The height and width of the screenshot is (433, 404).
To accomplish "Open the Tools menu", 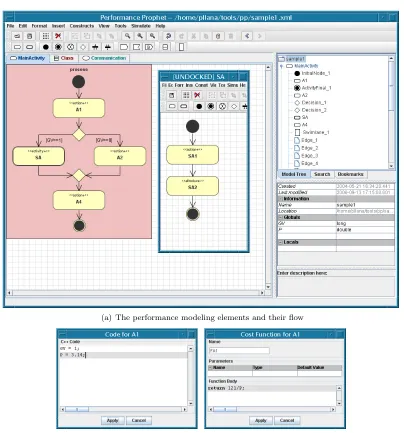I will [120, 26].
